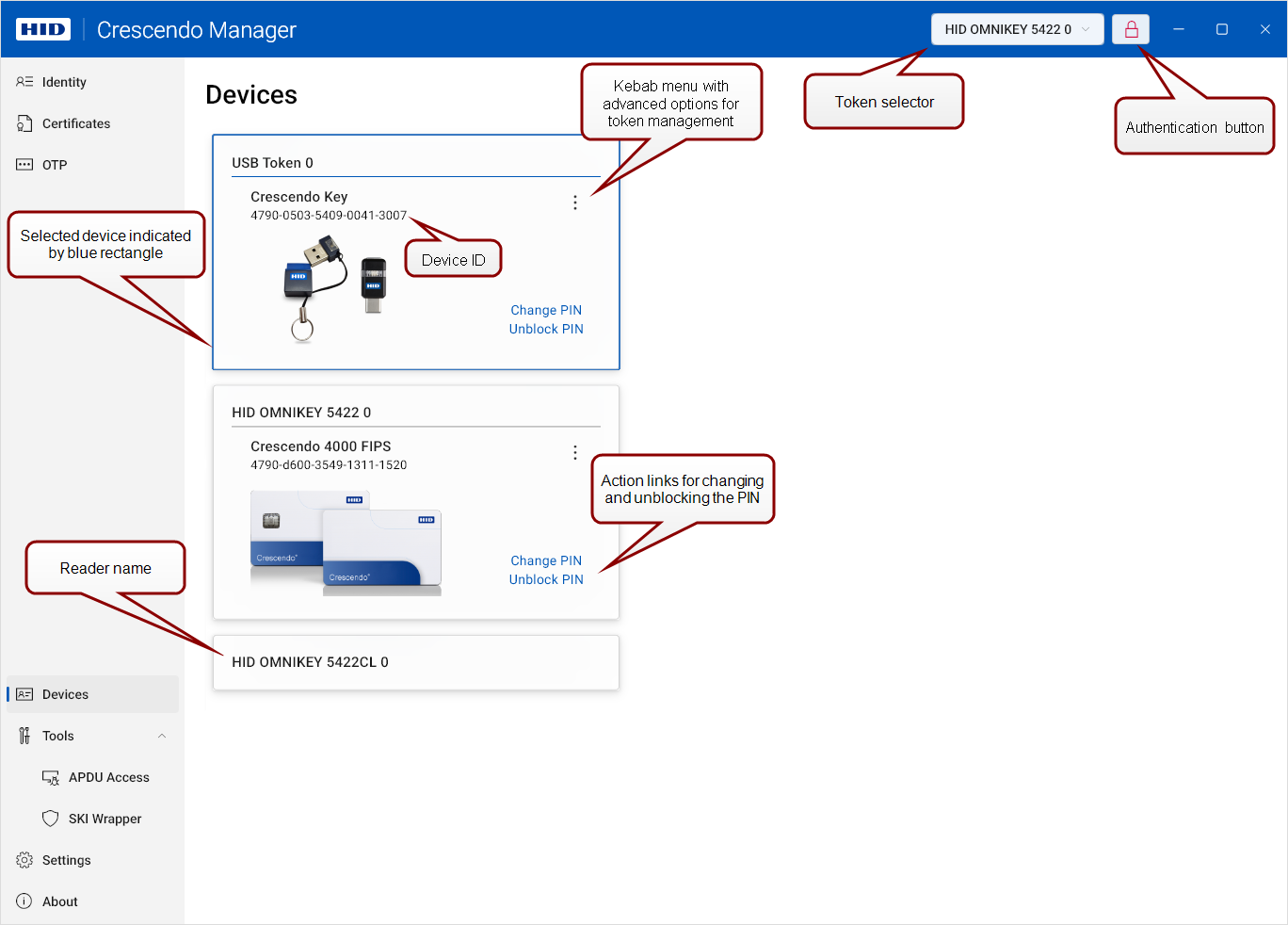1288x925 pixels.
Task: Click Unblock PIN for Crescendo Key
Action: [546, 329]
